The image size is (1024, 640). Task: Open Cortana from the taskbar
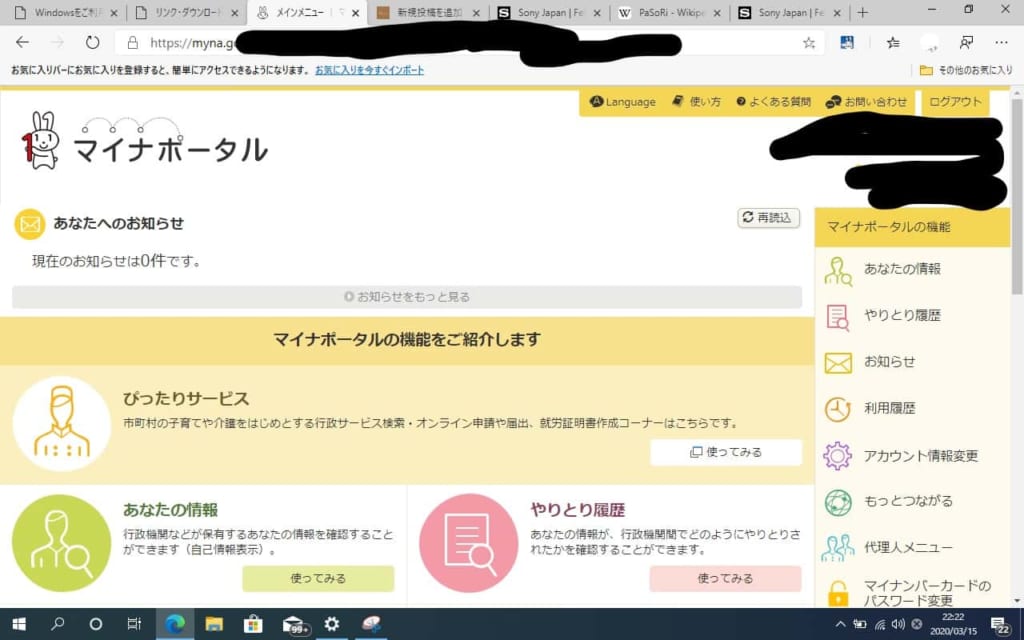coord(95,624)
